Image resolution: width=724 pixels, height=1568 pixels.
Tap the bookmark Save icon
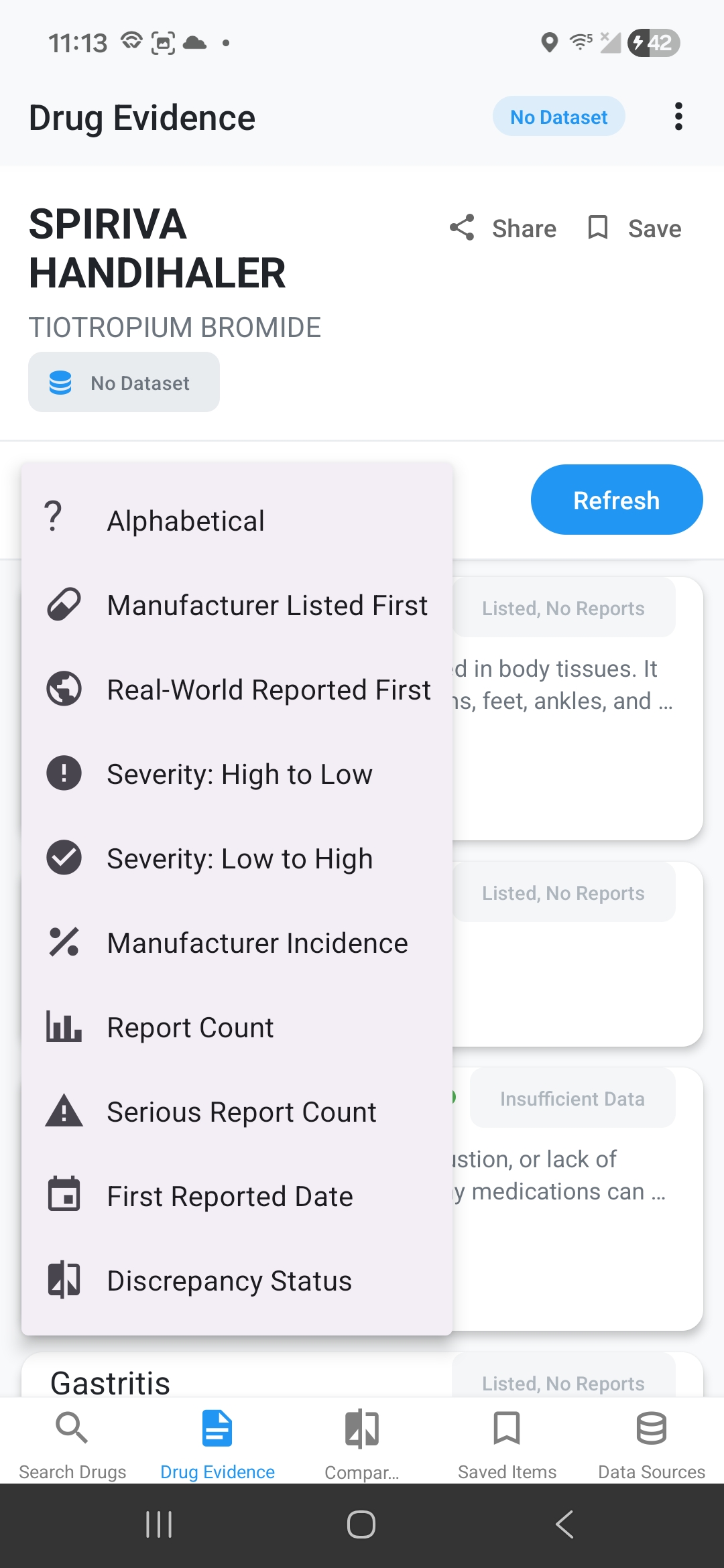point(597,228)
